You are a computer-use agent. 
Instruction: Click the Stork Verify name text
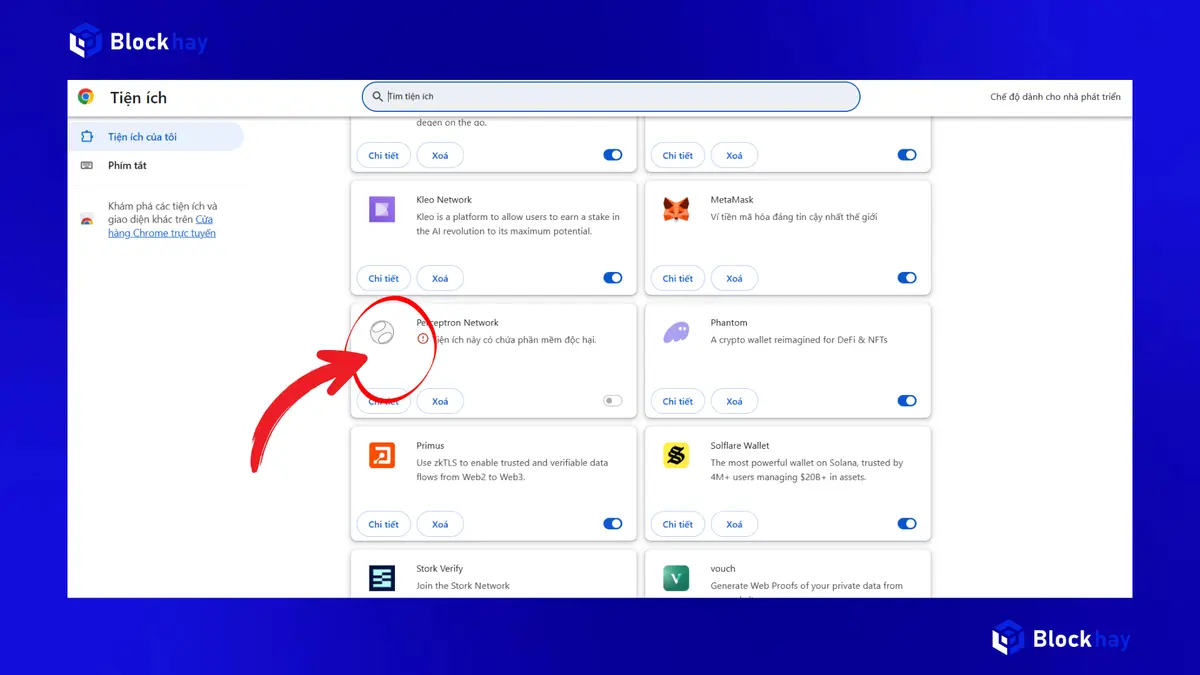(440, 569)
